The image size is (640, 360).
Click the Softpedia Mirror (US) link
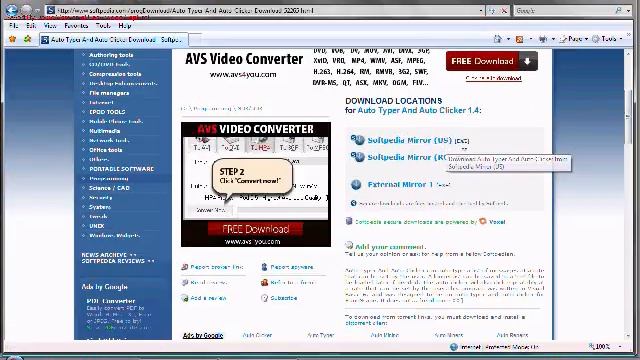[x=409, y=140]
